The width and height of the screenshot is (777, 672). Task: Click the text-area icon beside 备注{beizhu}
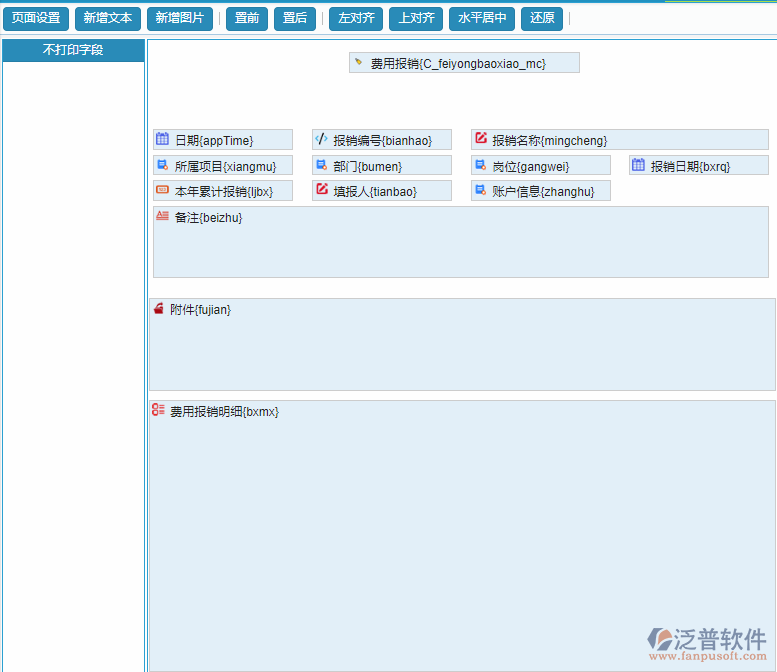(162, 216)
